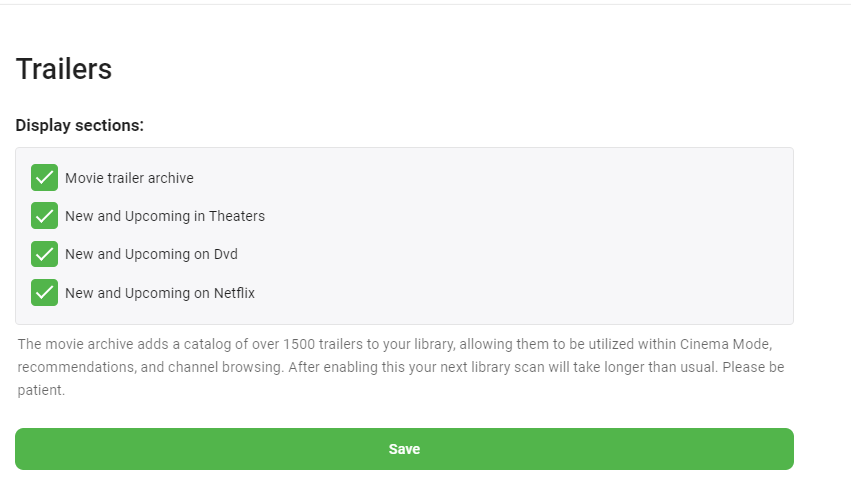Image resolution: width=851 pixels, height=504 pixels.
Task: Click the word 'patient' in the help text
Action: coord(39,390)
